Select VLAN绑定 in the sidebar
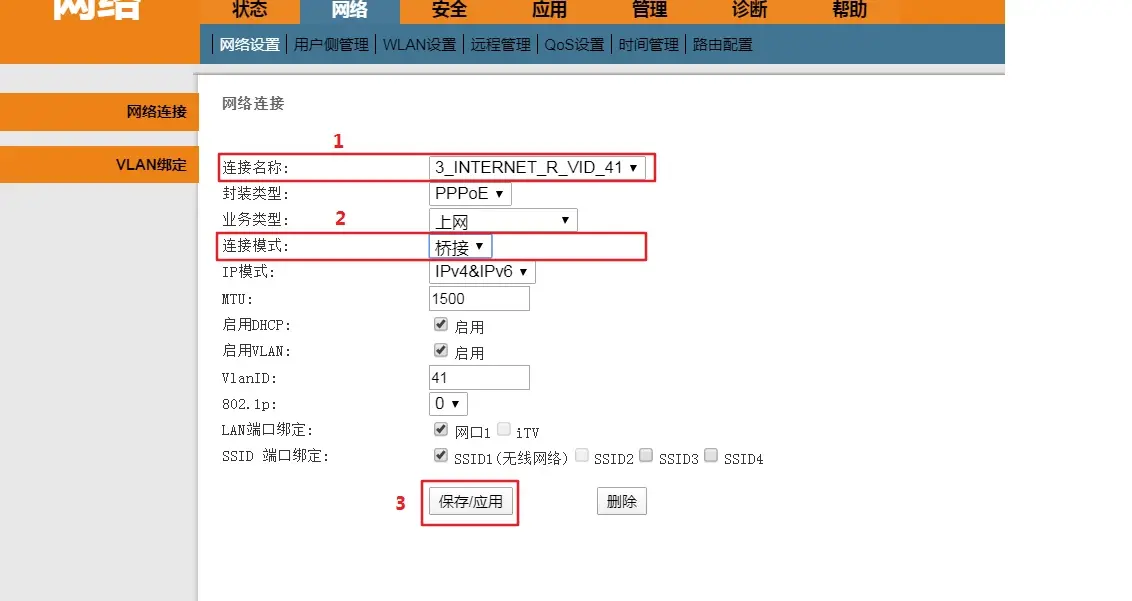This screenshot has width=1132, height=601. pos(151,165)
